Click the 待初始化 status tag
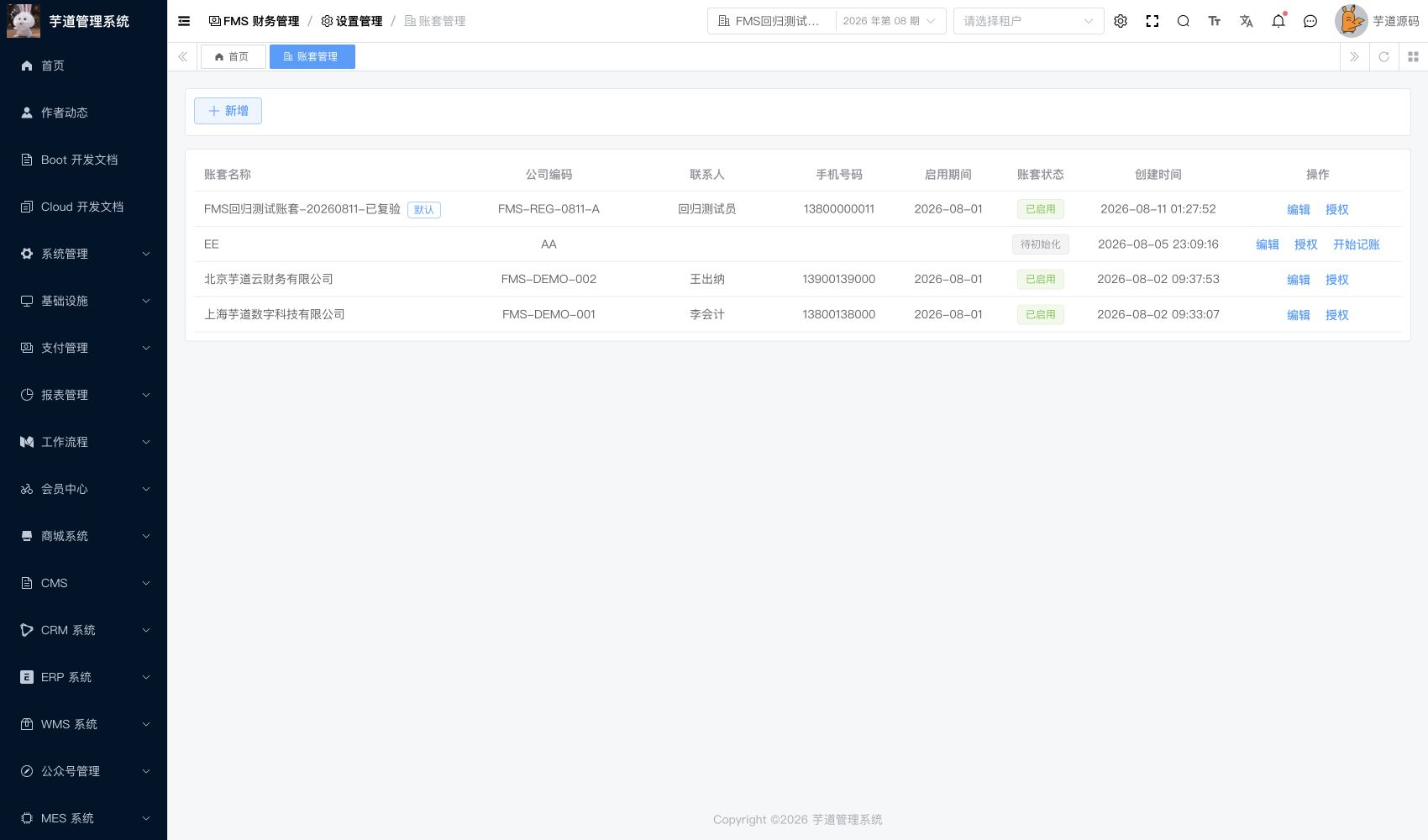Viewport: 1428px width, 840px height. (x=1041, y=244)
